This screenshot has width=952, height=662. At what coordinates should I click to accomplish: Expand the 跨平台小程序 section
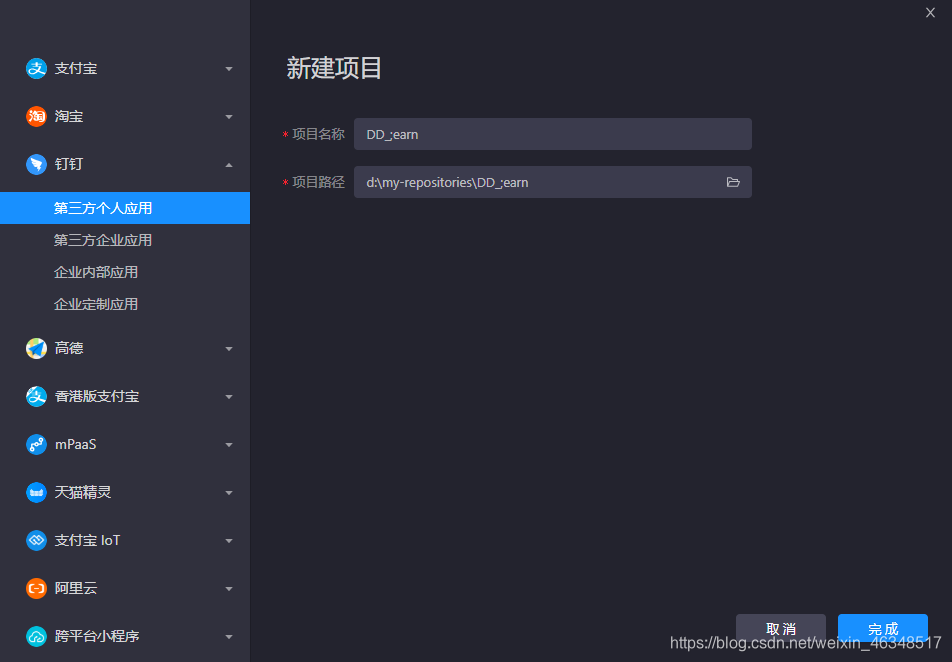coord(229,636)
